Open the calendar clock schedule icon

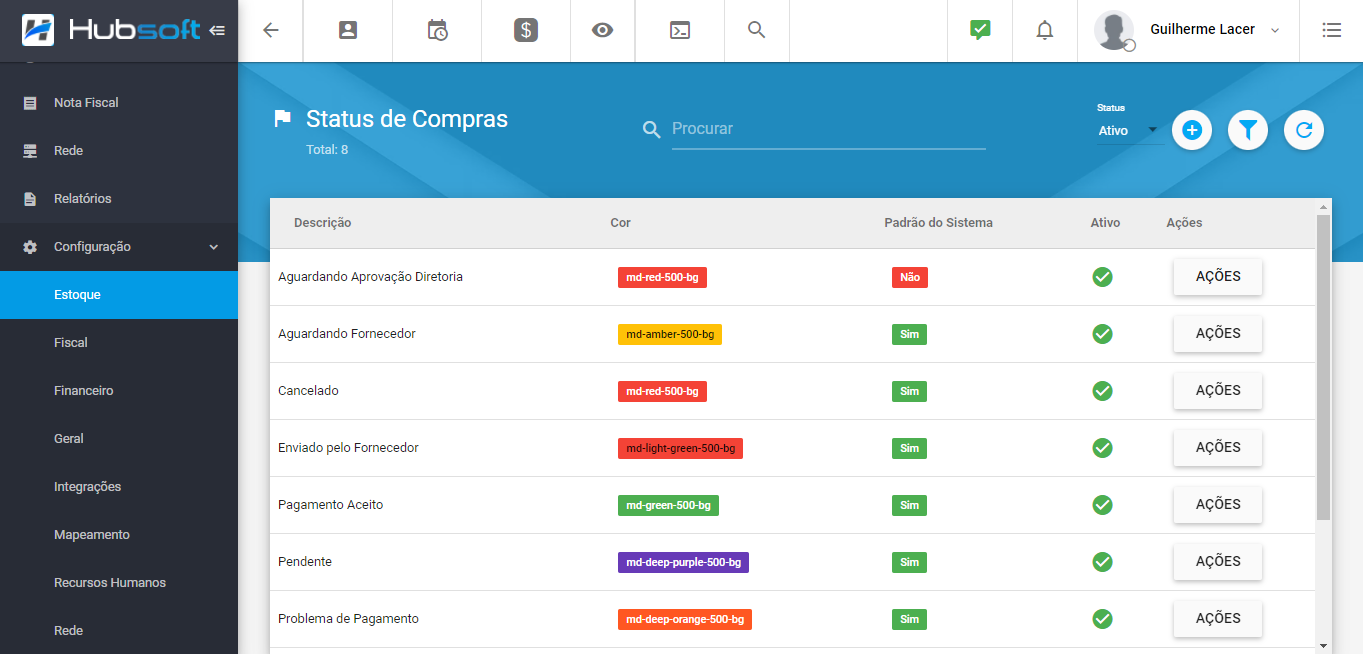(x=437, y=30)
